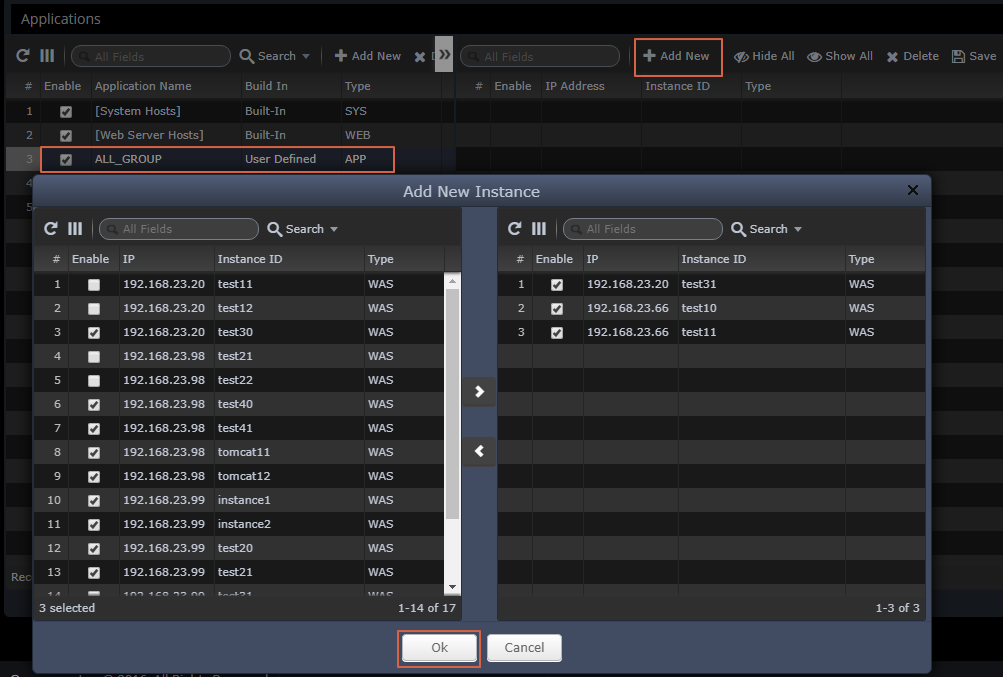Refresh the right instance list in dialog

click(514, 229)
